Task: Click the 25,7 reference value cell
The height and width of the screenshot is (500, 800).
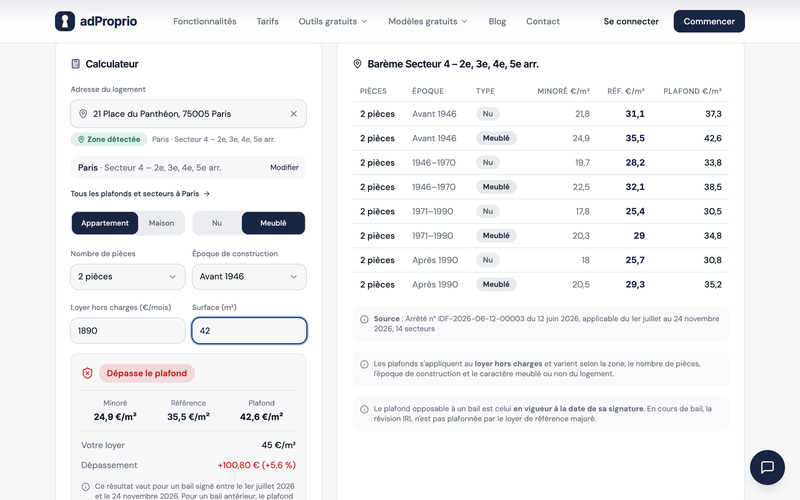Action: click(635, 260)
